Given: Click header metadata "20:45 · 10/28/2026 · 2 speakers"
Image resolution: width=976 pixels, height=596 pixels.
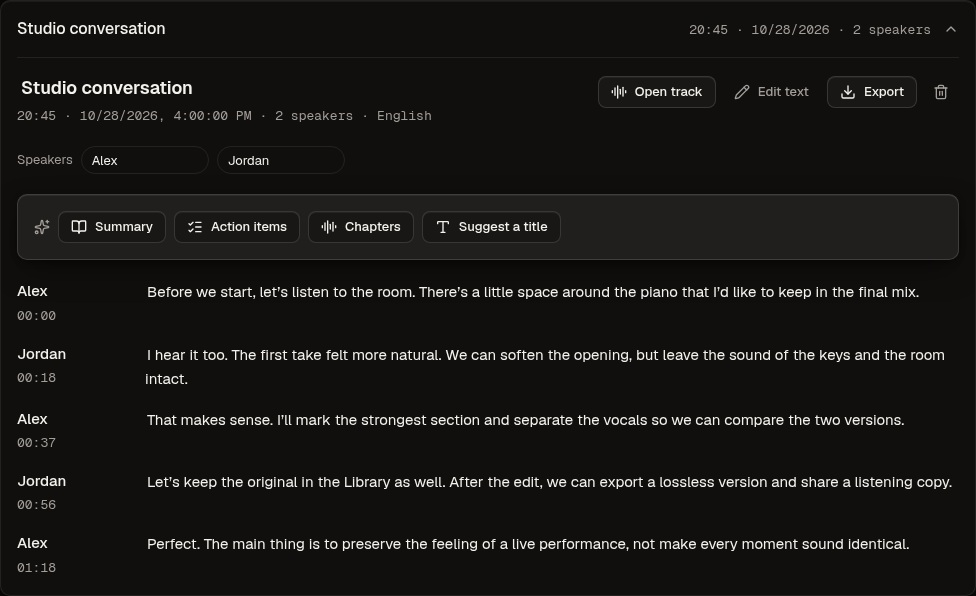Looking at the screenshot, I should pos(809,30).
